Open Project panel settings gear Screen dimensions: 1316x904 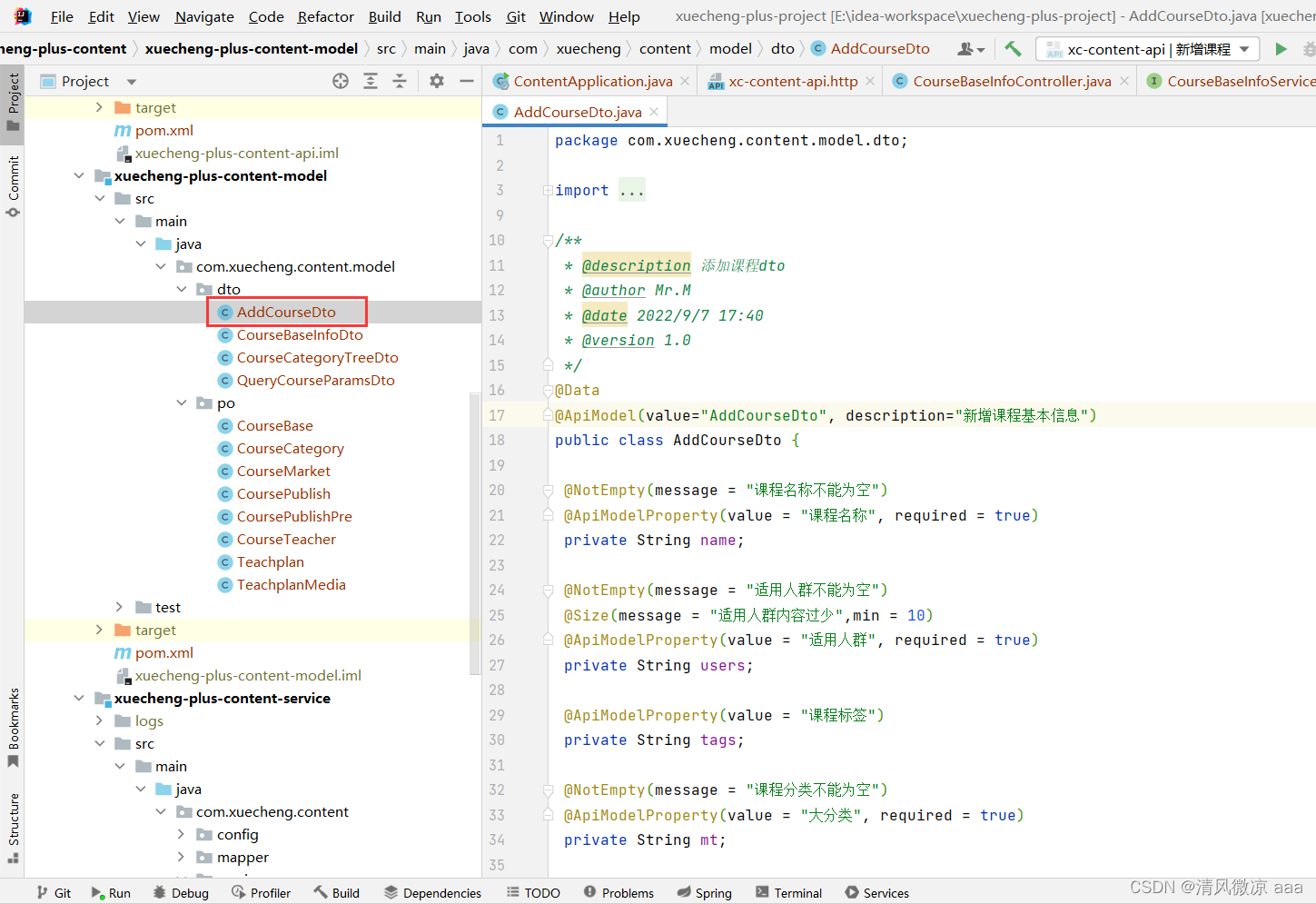(x=437, y=81)
